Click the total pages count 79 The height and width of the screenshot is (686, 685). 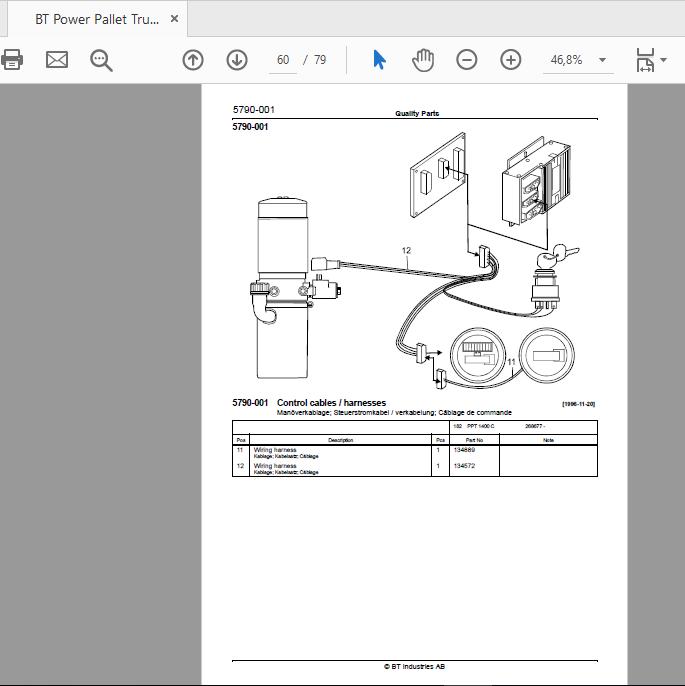coord(320,60)
